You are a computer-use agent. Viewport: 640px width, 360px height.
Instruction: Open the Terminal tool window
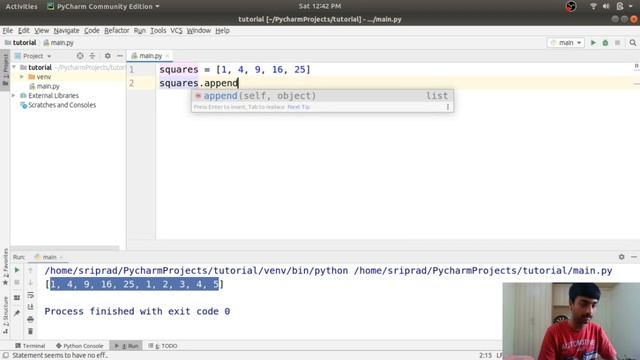coord(30,346)
